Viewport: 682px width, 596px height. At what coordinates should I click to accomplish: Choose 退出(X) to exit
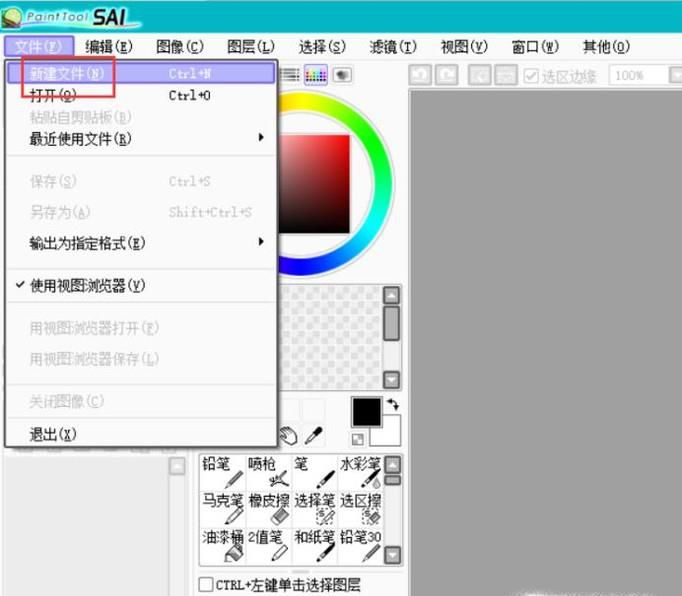tap(141, 434)
